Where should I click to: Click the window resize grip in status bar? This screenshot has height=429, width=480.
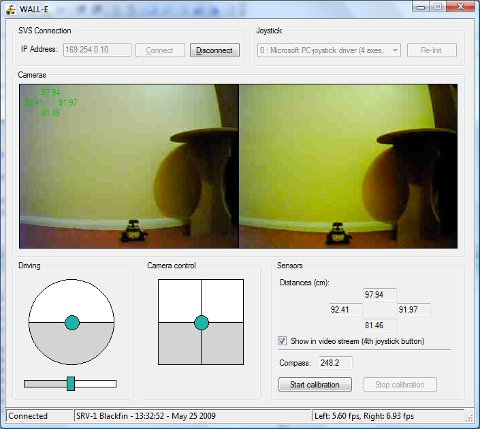point(469,417)
